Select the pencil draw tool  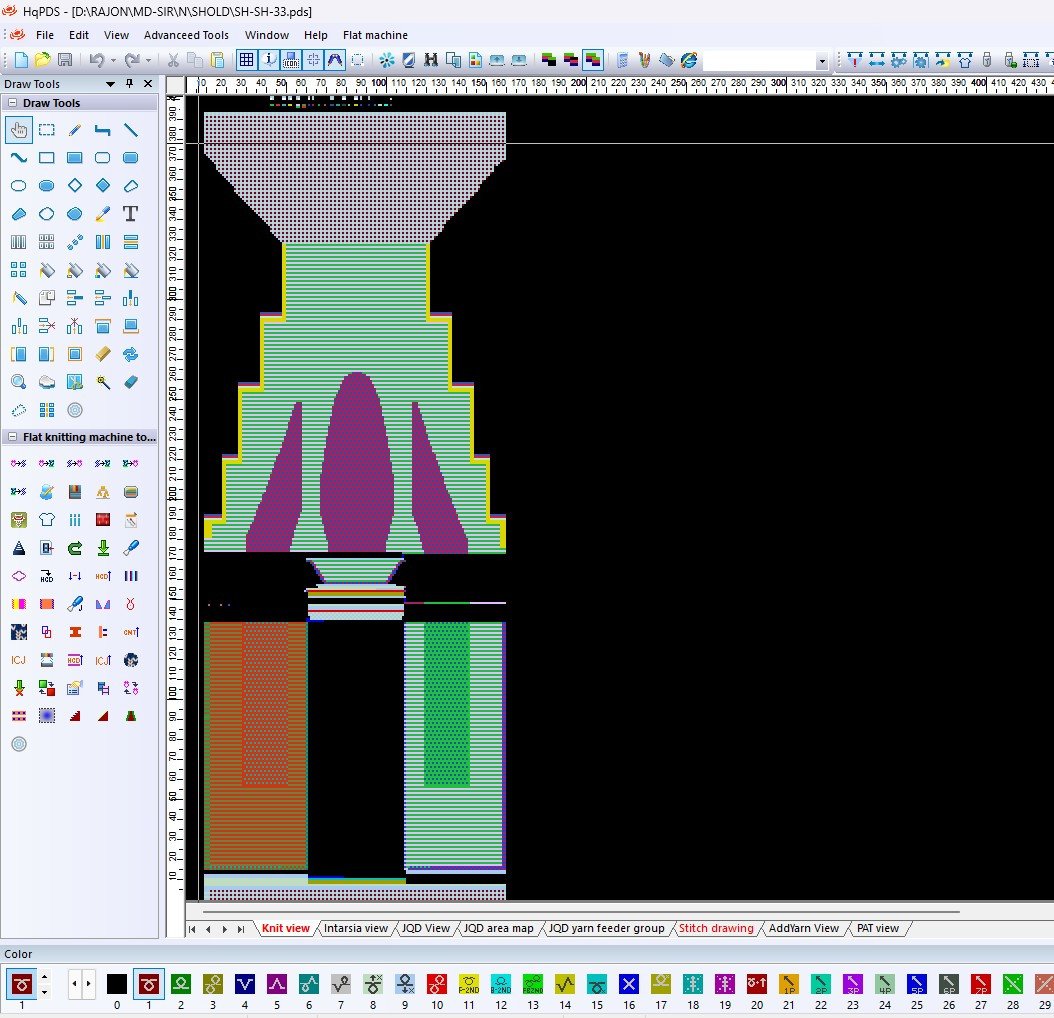[74, 130]
